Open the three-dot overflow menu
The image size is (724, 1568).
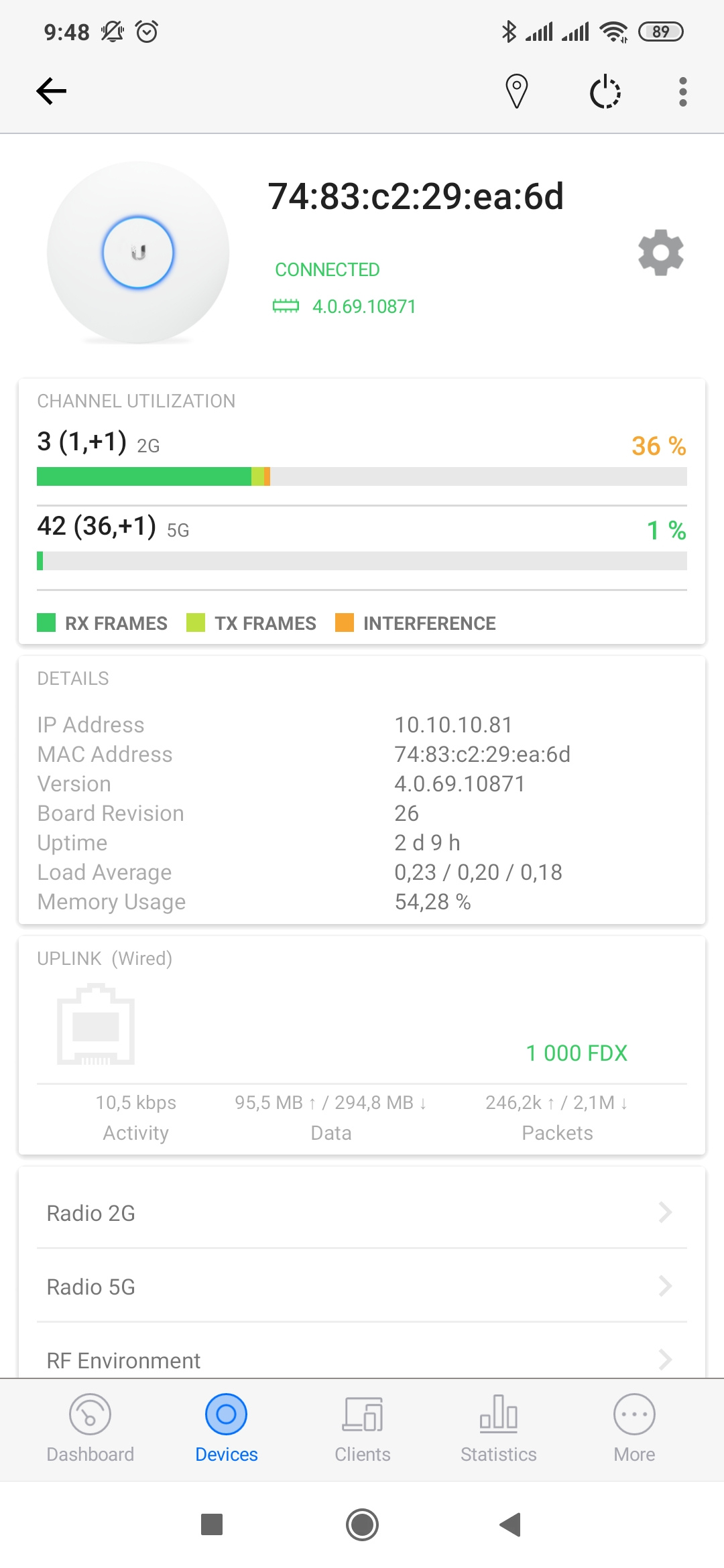682,91
